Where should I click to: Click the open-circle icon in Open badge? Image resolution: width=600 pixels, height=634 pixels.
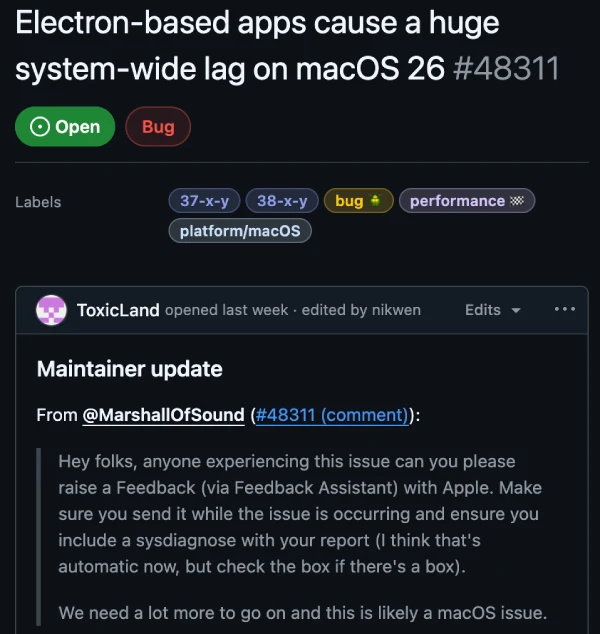[40, 127]
